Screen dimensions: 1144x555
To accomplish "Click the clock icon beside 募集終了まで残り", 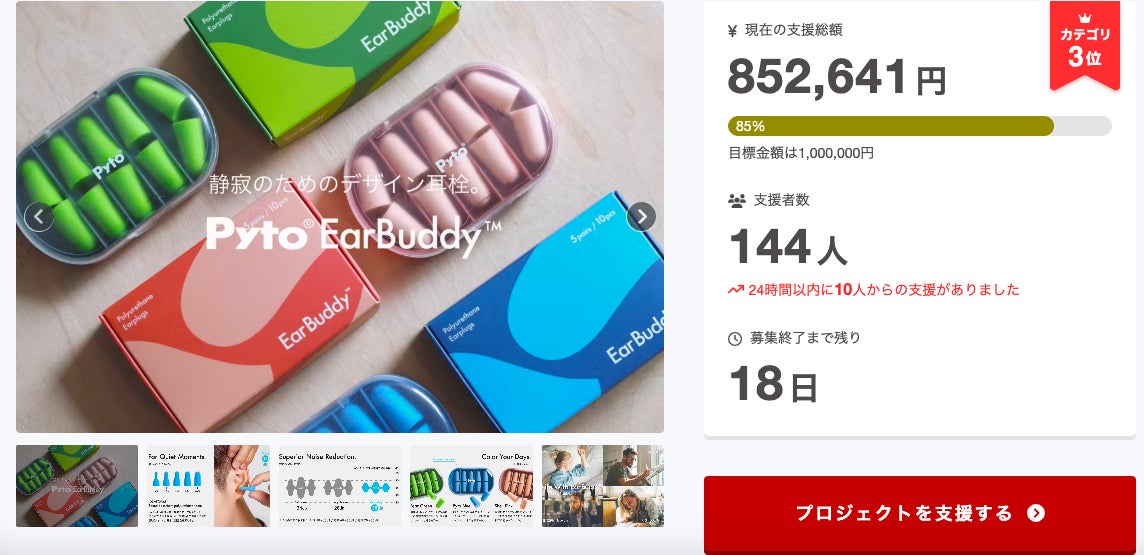I will (x=735, y=338).
